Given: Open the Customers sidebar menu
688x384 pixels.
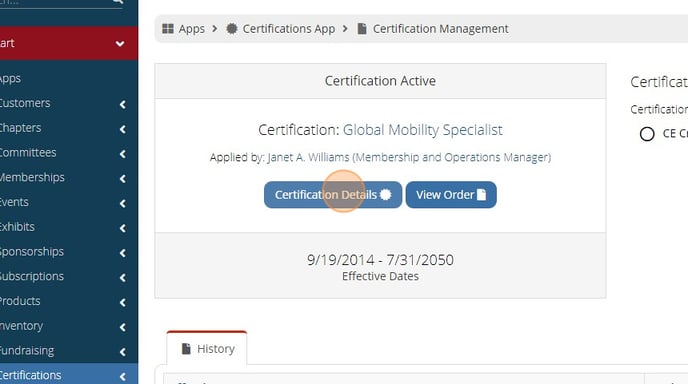Looking at the screenshot, I should pos(25,103).
